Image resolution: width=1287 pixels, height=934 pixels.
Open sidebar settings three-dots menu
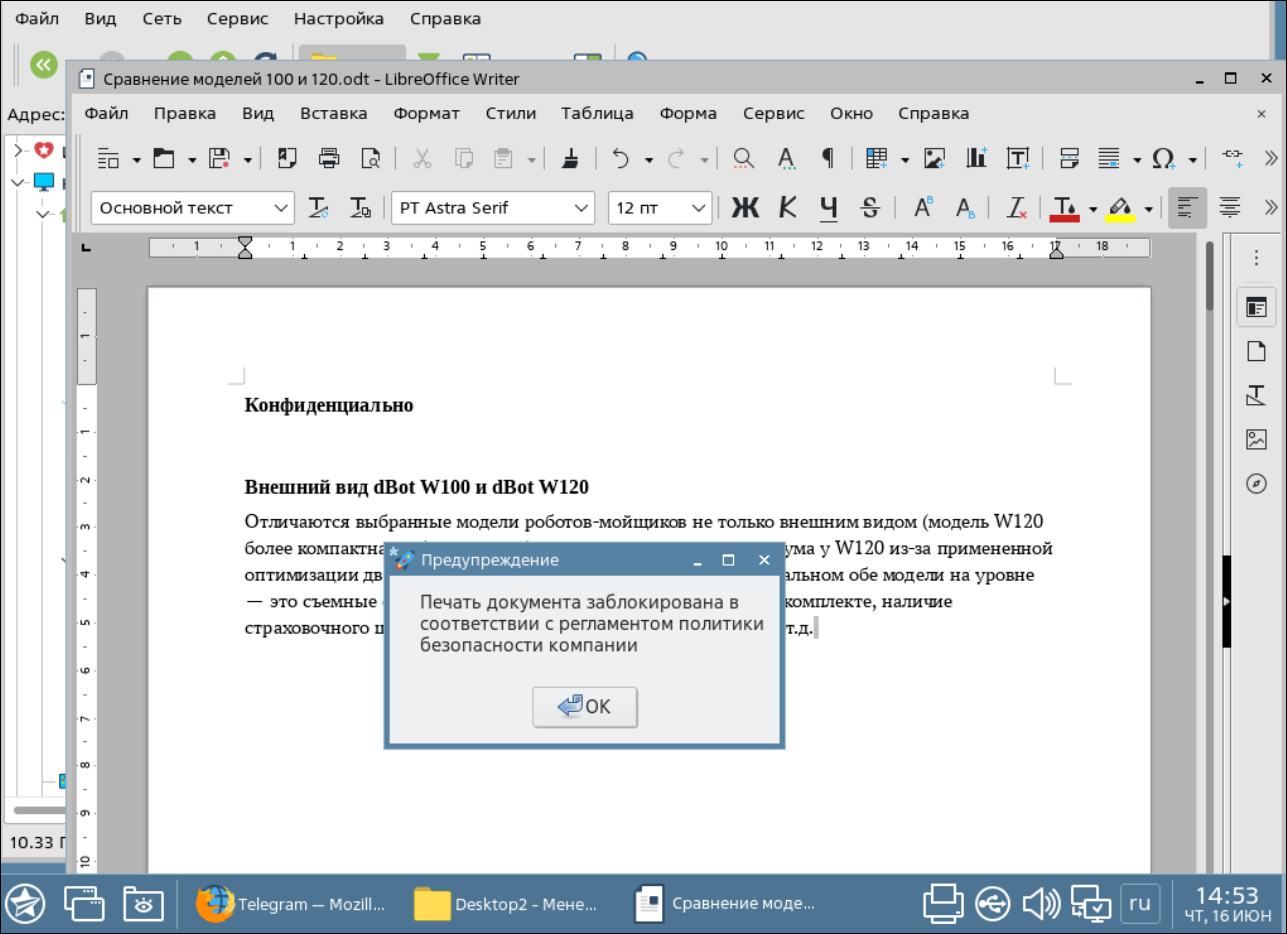(x=1257, y=258)
